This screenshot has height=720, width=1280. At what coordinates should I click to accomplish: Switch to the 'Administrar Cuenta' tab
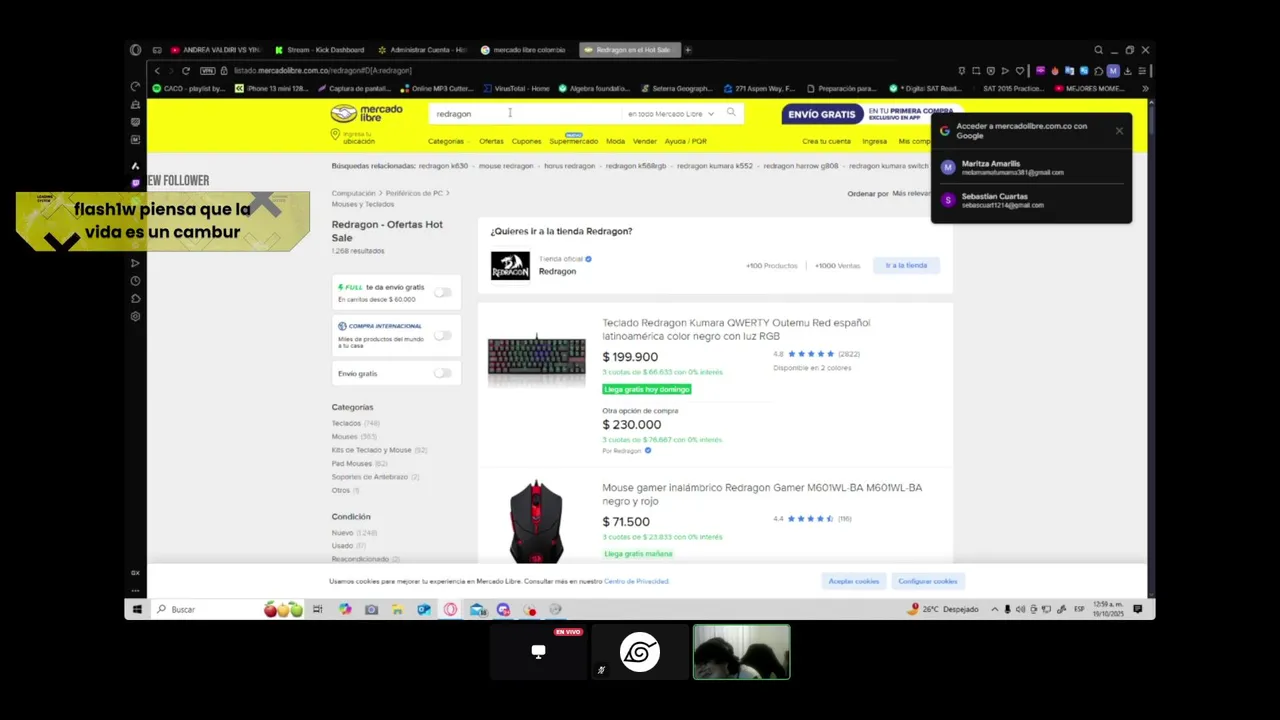(x=422, y=50)
